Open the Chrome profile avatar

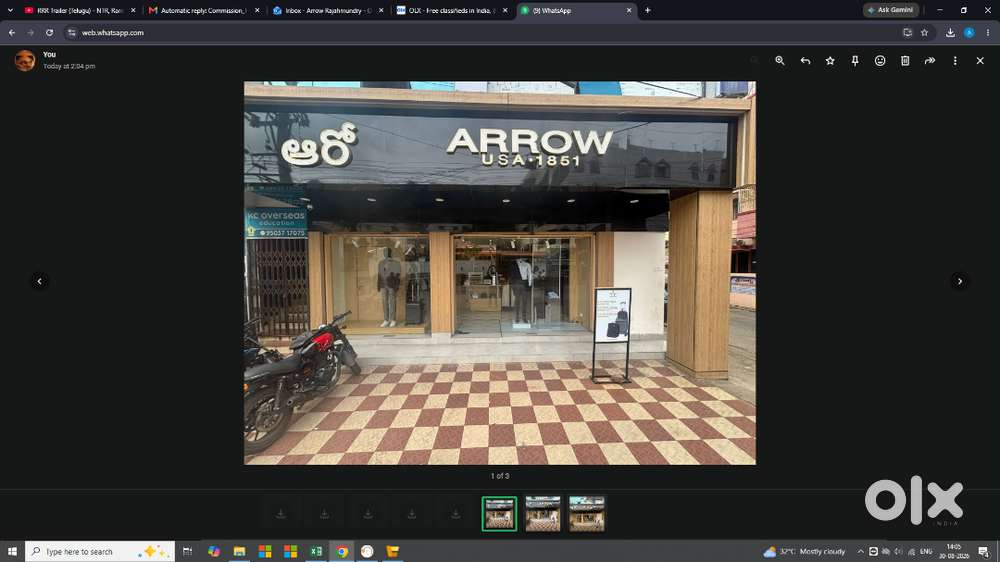tap(969, 33)
